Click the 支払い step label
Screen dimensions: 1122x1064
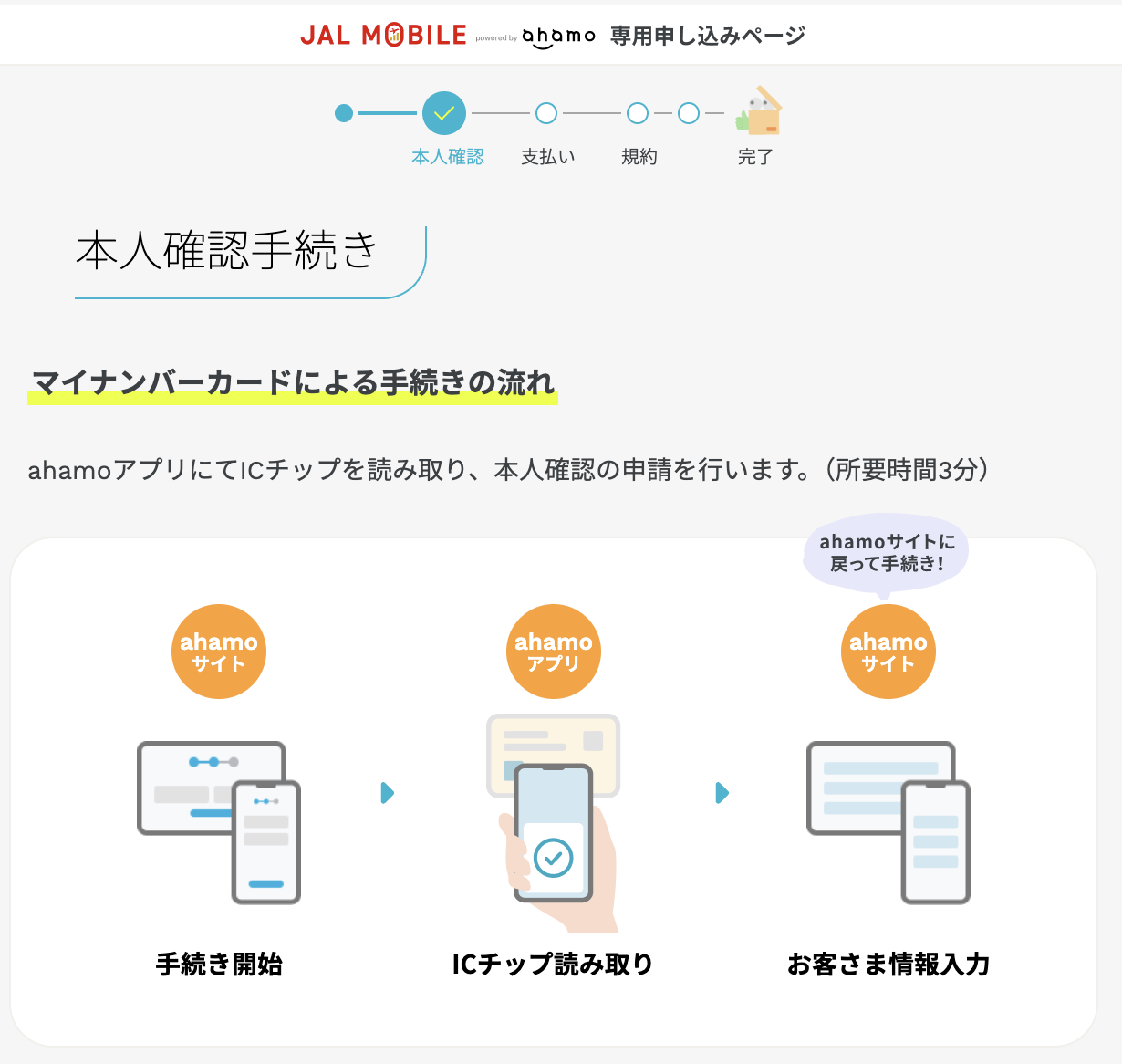point(548,157)
